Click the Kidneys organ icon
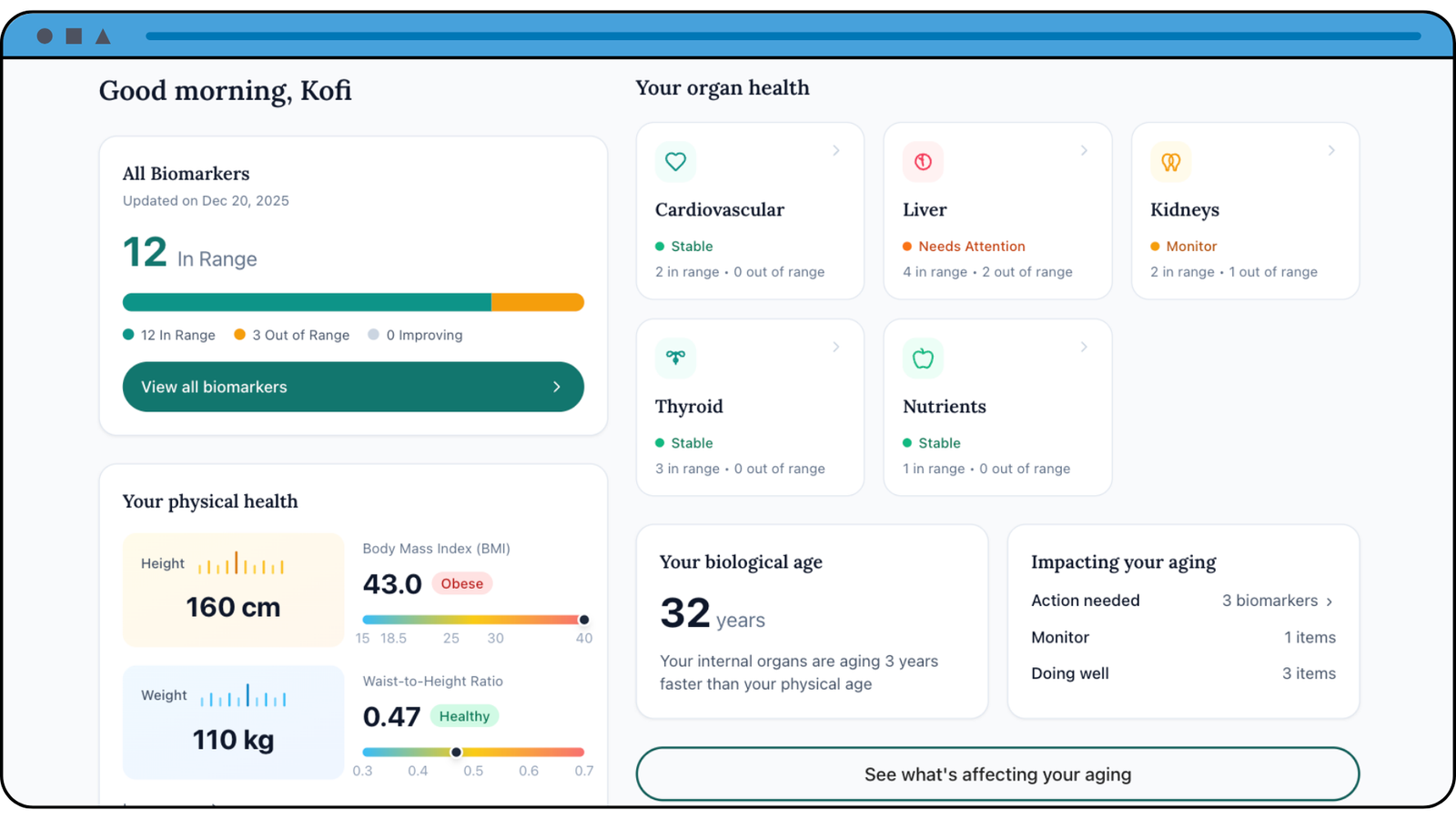 click(1170, 162)
